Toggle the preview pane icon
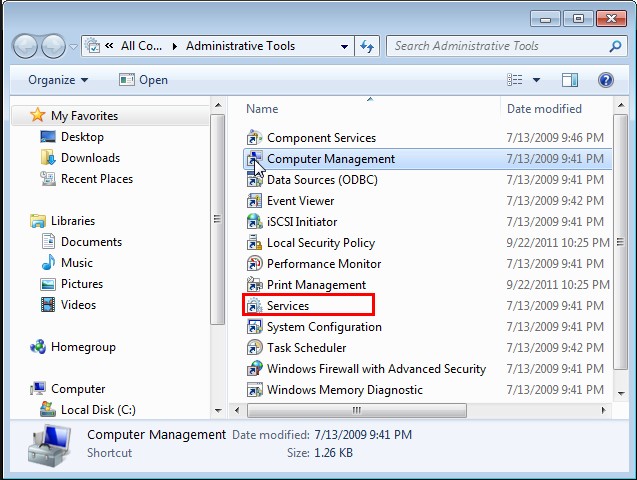Image resolution: width=637 pixels, height=480 pixels. click(x=570, y=80)
